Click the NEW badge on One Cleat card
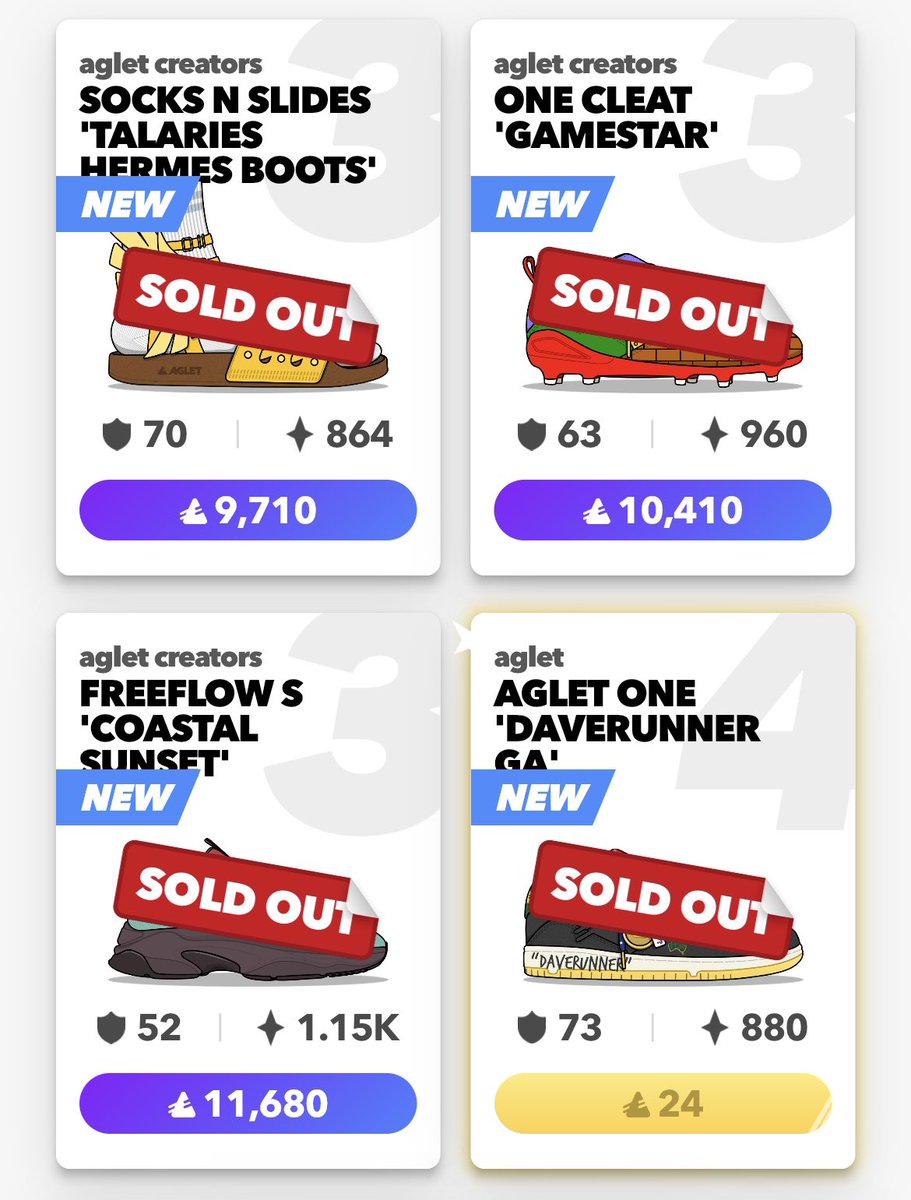Viewport: 911px width, 1200px height. (x=542, y=204)
